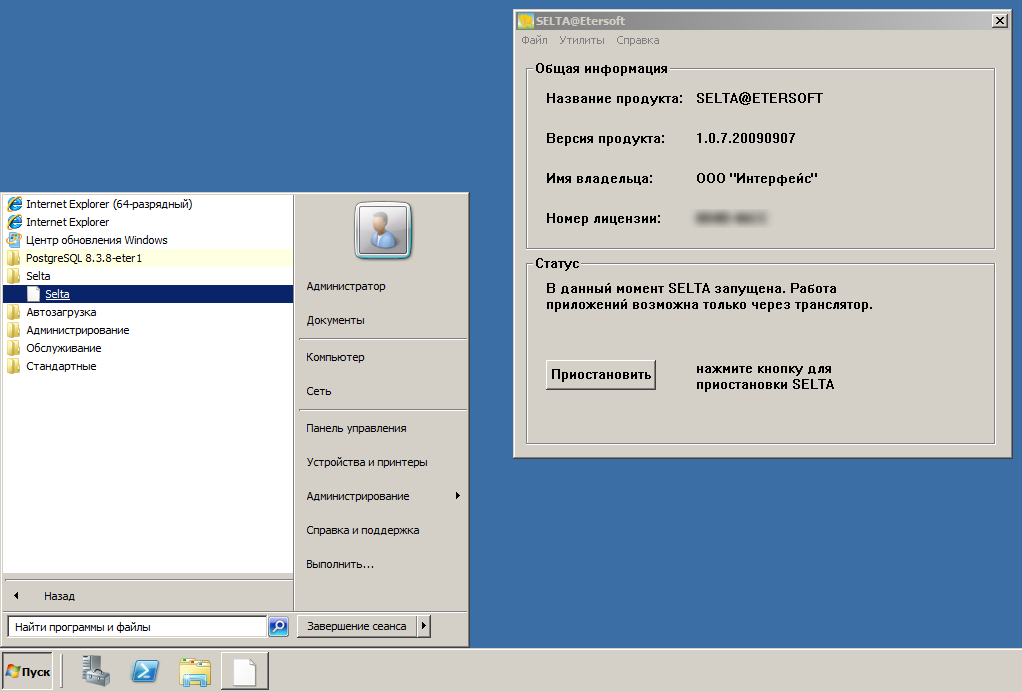Expand the Стандартные program folder
This screenshot has height=692, width=1022.
pos(60,366)
